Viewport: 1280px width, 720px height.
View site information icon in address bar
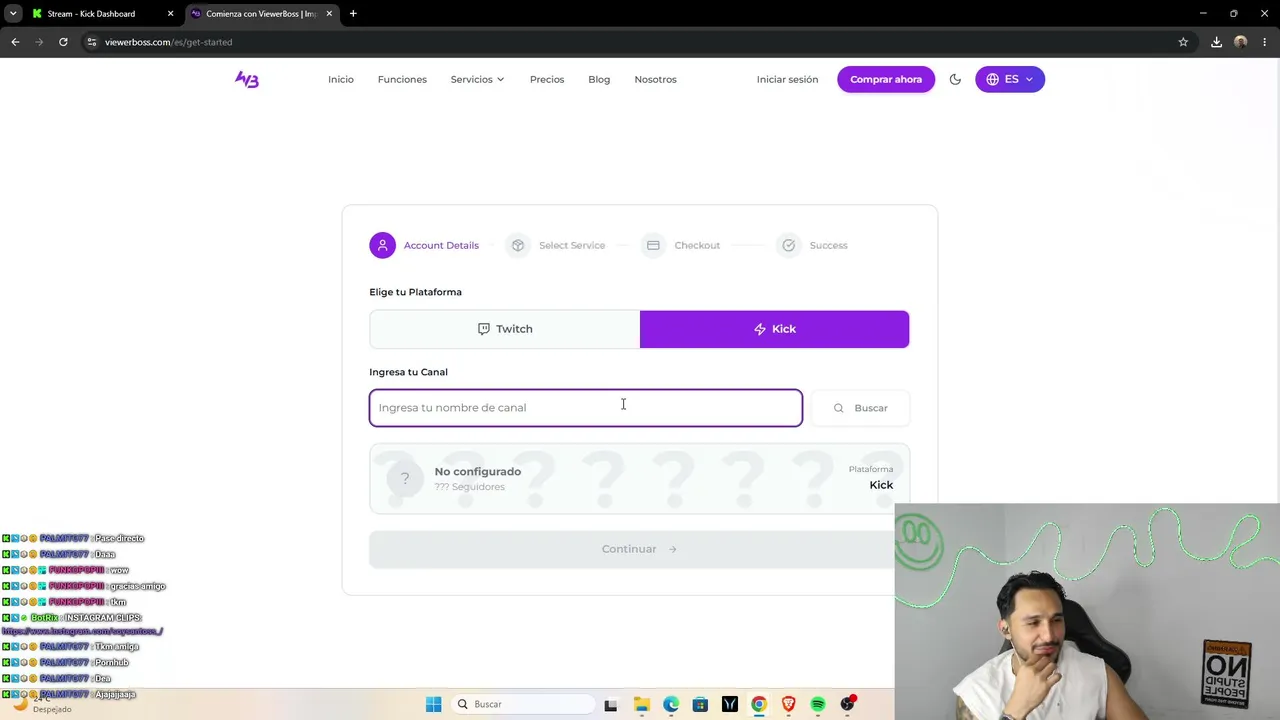click(x=91, y=42)
